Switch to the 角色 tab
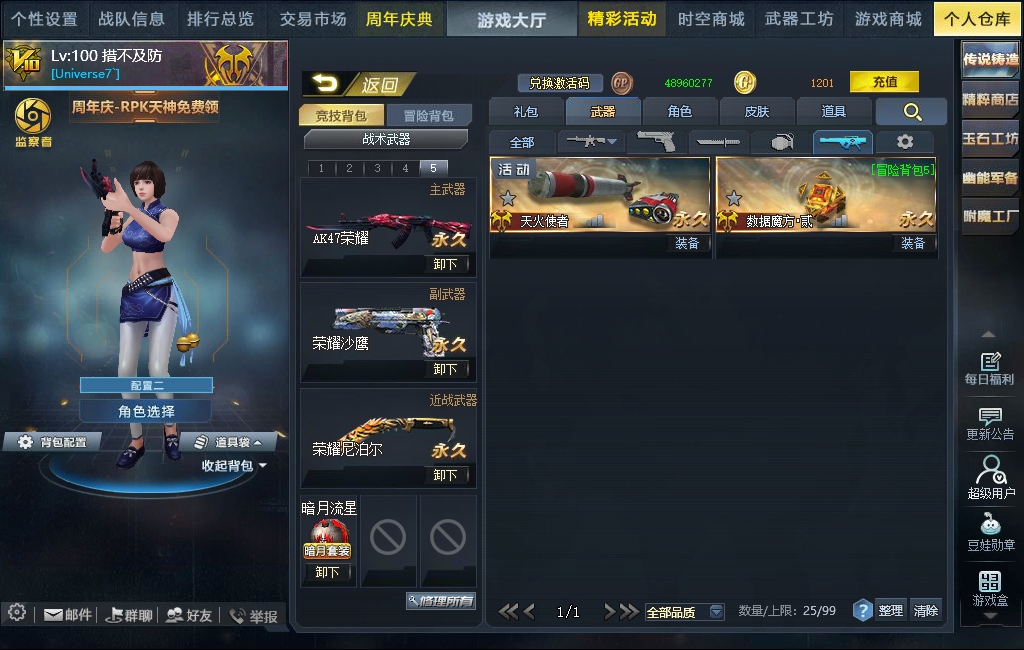The width and height of the screenshot is (1024, 650). pos(680,112)
